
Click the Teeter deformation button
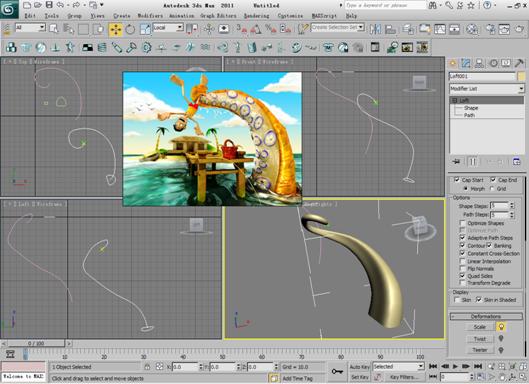(479, 350)
